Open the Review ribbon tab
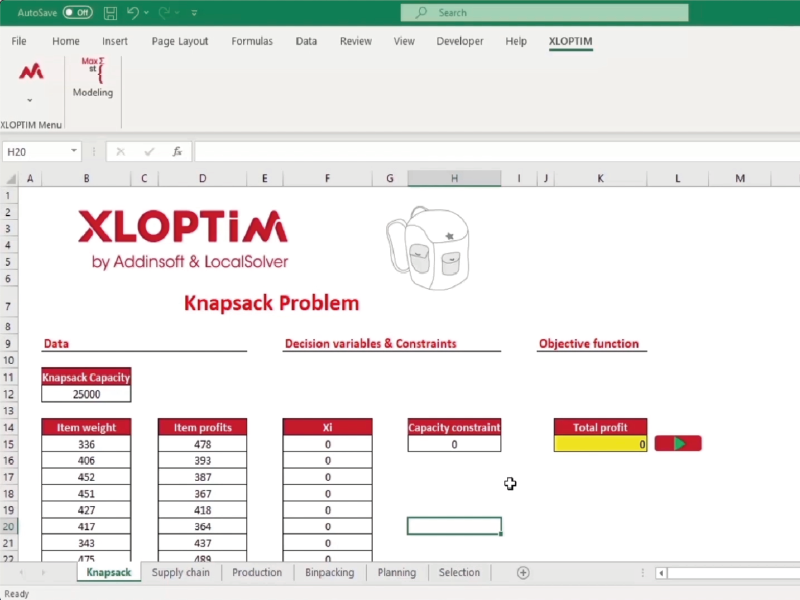The image size is (800, 600). tap(356, 41)
